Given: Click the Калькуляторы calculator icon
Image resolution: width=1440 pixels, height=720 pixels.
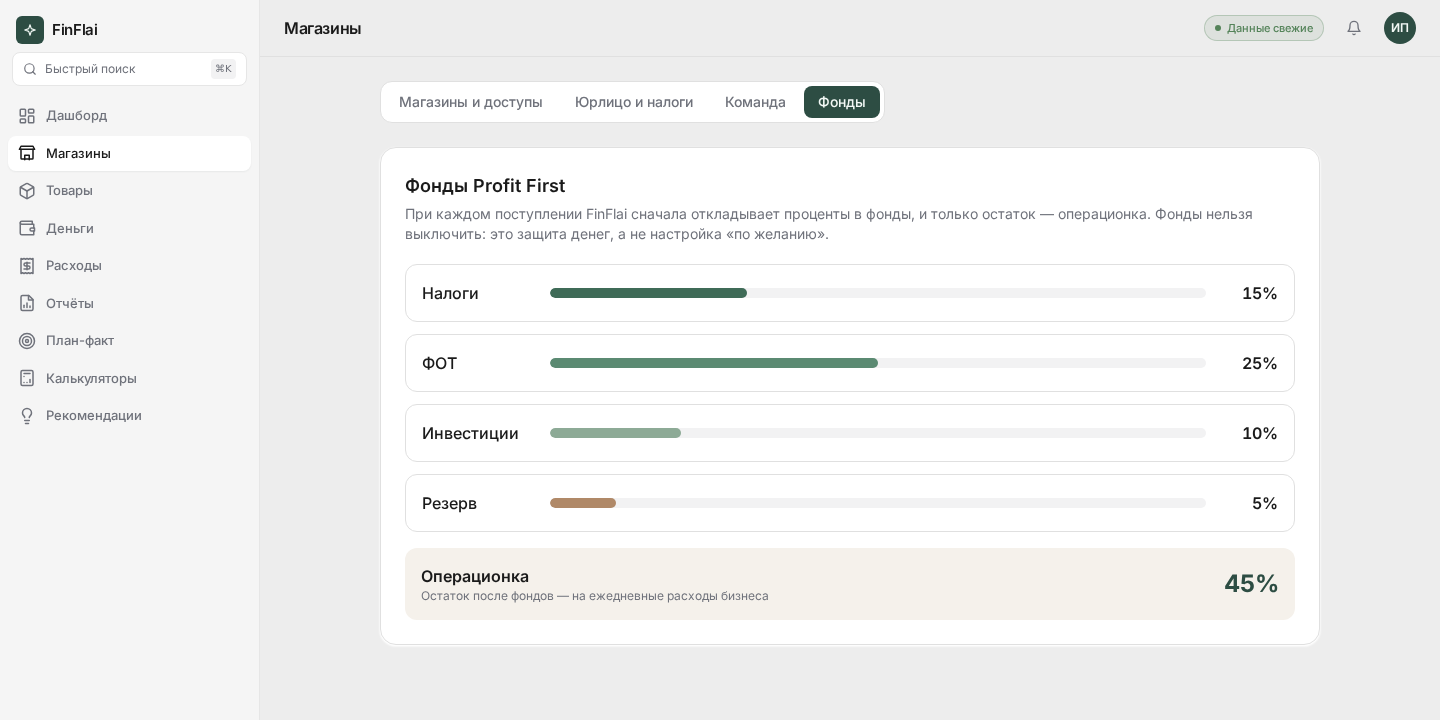Looking at the screenshot, I should (x=27, y=378).
